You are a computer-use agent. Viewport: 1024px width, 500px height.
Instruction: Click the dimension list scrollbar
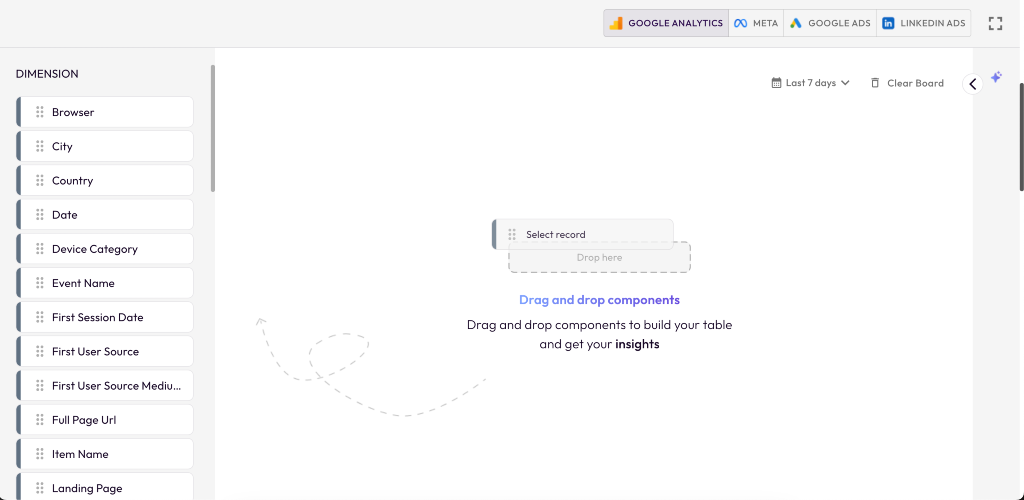tap(212, 128)
